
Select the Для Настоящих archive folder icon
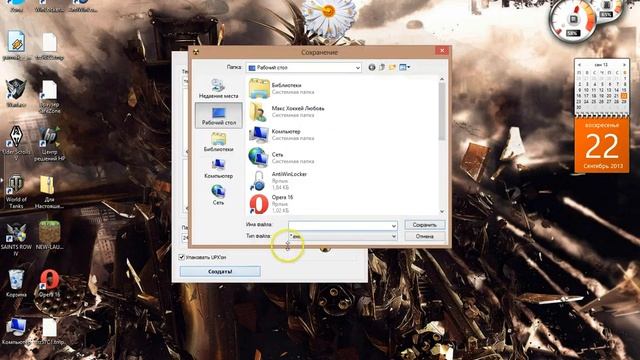tap(49, 191)
